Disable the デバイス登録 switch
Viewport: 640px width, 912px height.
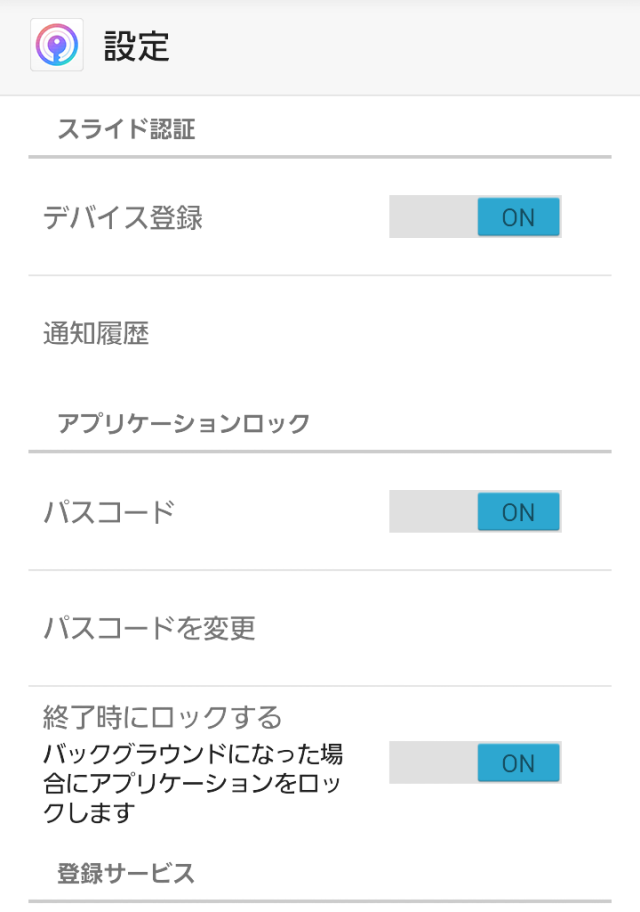point(518,217)
